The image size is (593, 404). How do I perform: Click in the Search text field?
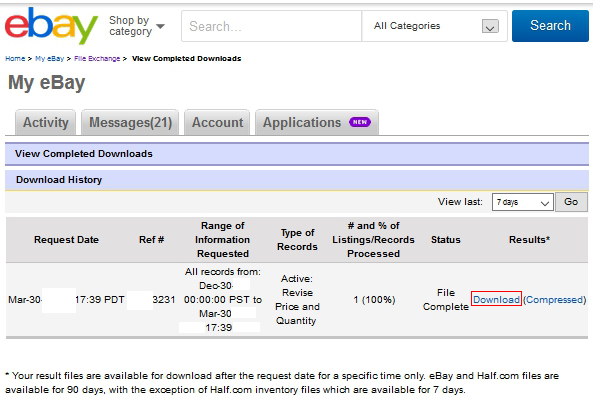click(271, 26)
